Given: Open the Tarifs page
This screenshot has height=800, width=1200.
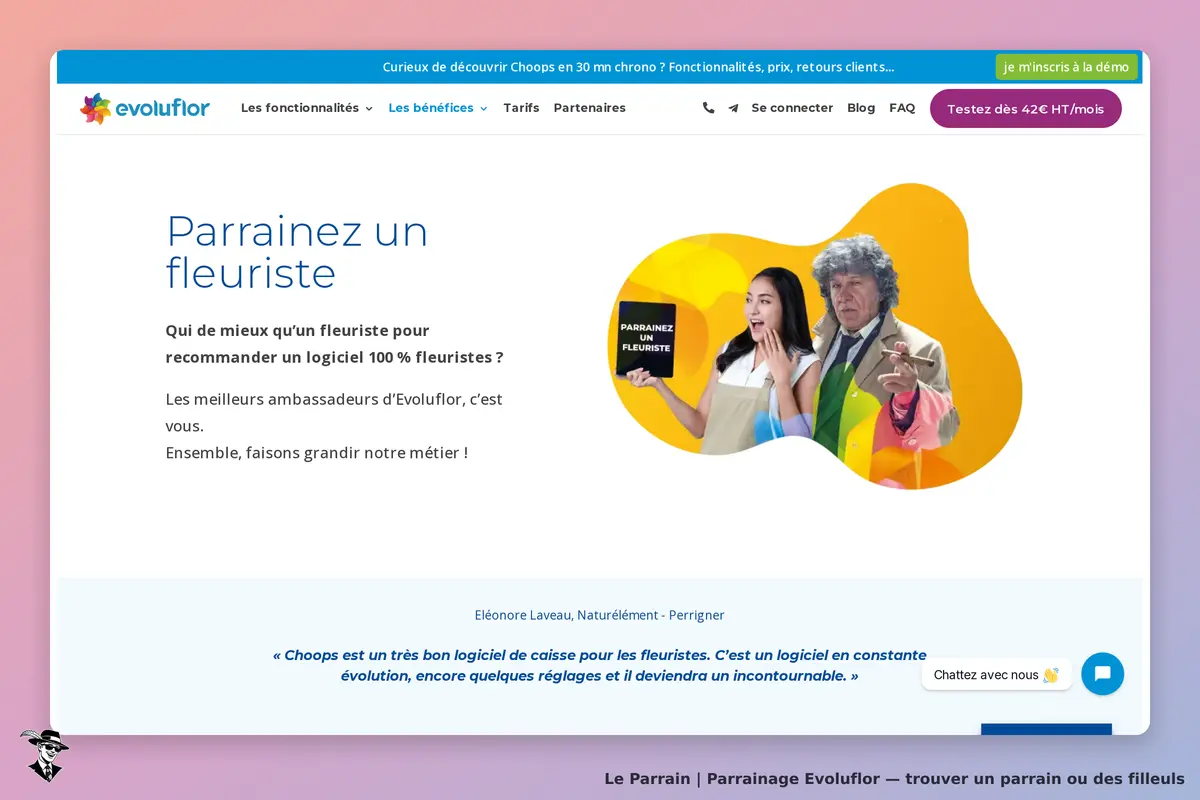Looking at the screenshot, I should 521,108.
